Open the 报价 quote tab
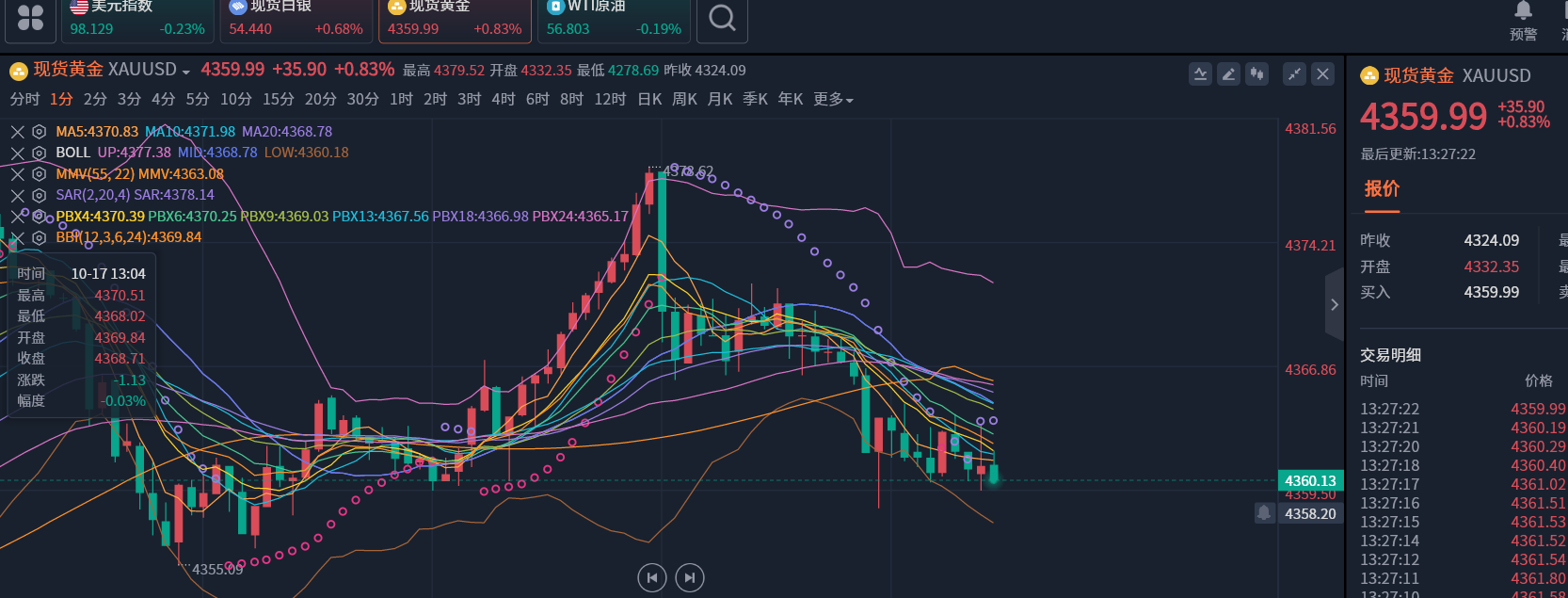The image size is (1568, 598). tap(1382, 188)
